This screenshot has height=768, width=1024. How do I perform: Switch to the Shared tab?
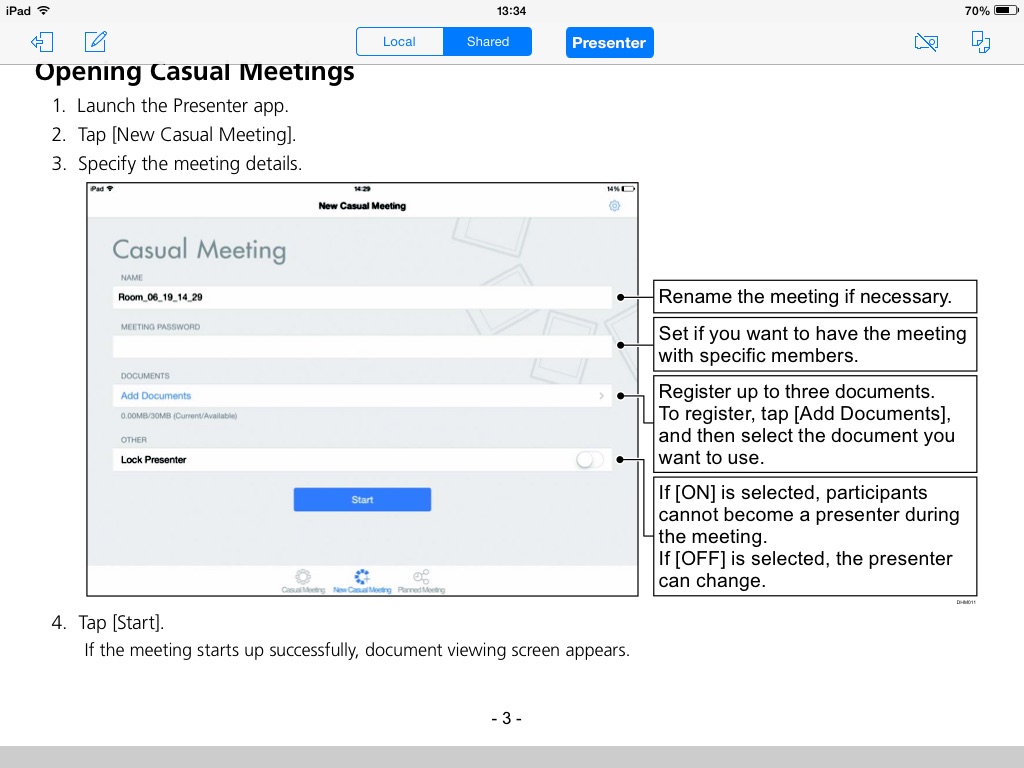[x=488, y=42]
